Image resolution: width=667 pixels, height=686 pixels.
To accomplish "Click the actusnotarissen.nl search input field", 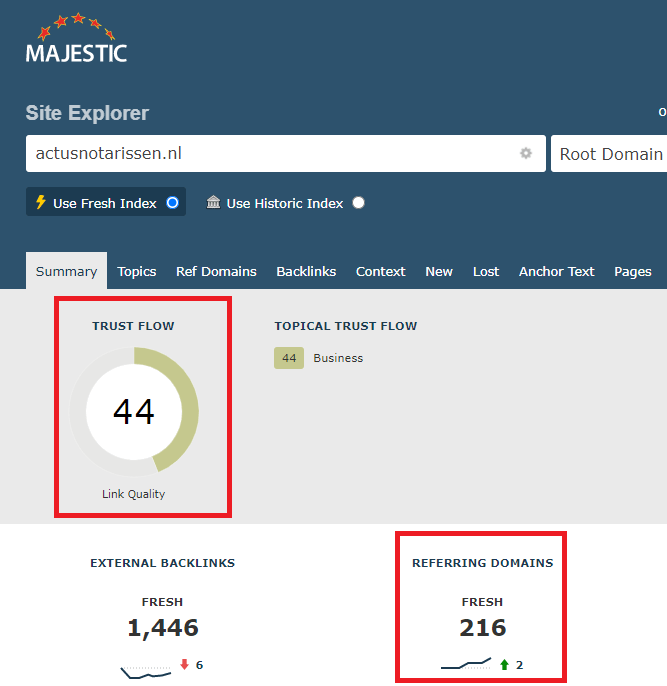I will [270, 154].
